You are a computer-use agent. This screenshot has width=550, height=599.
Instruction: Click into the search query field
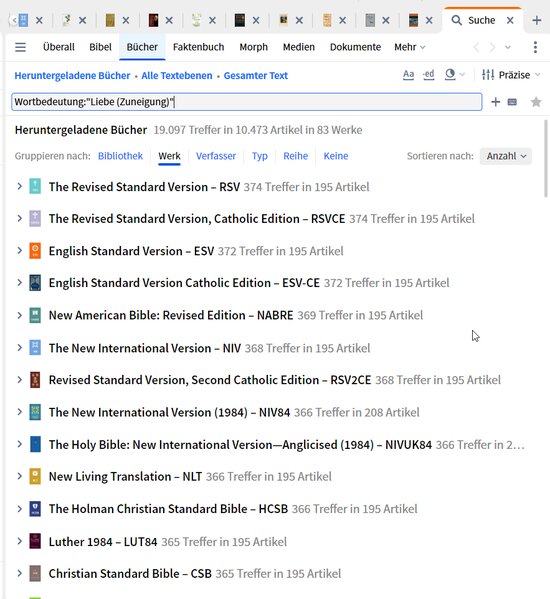coord(247,102)
